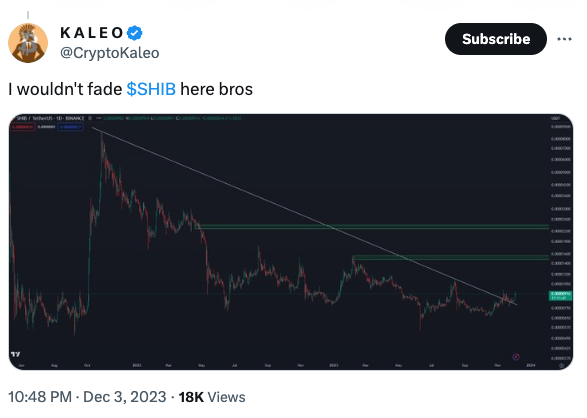Viewport: 587px width, 418px height.
Task: Click the red-outlined price box under the symbol title
Action: [x=22, y=127]
